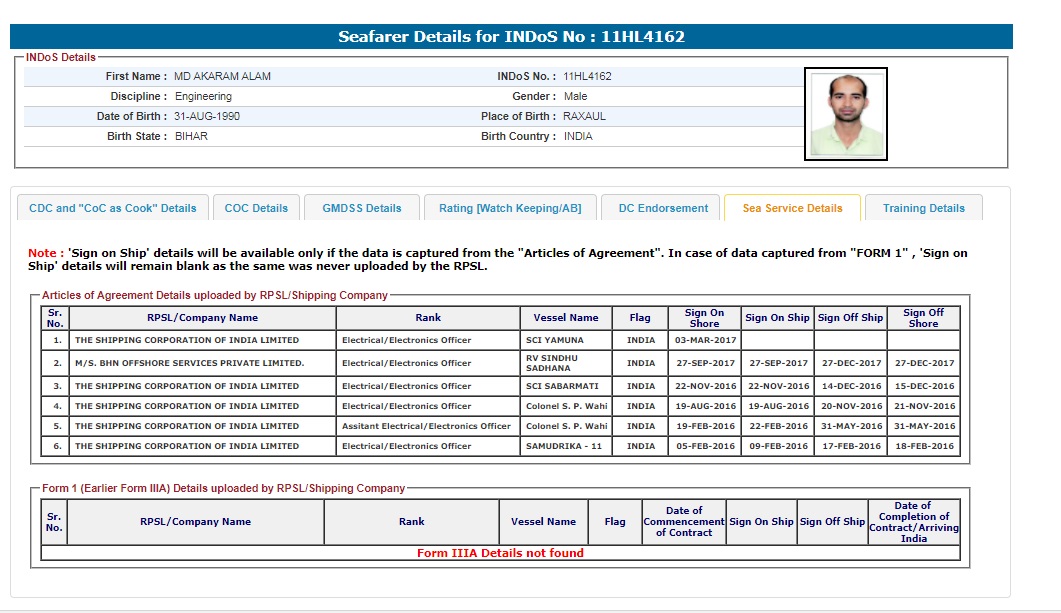The height and width of the screenshot is (613, 1061).
Task: View the DC Endorsement tab
Action: [662, 208]
